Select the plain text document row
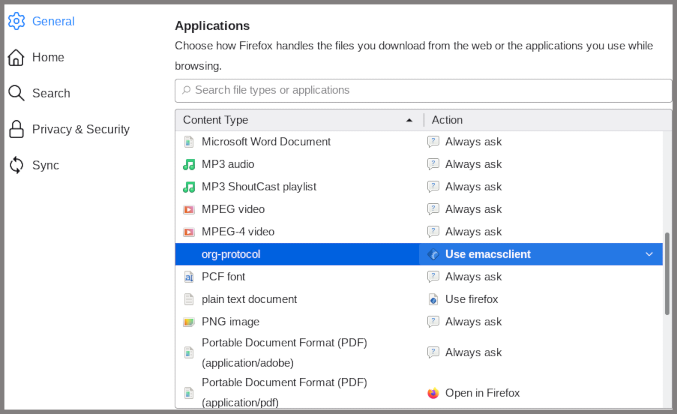 (x=419, y=299)
